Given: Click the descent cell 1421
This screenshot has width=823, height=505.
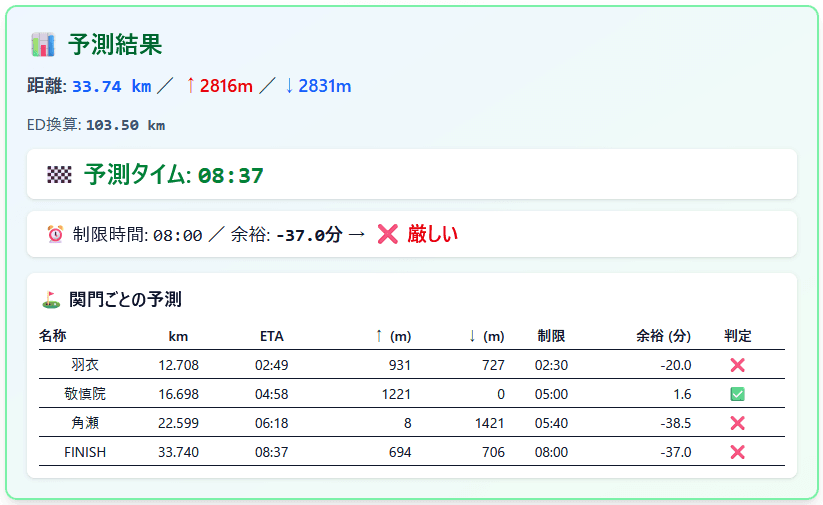Looking at the screenshot, I should pyautogui.click(x=490, y=423).
